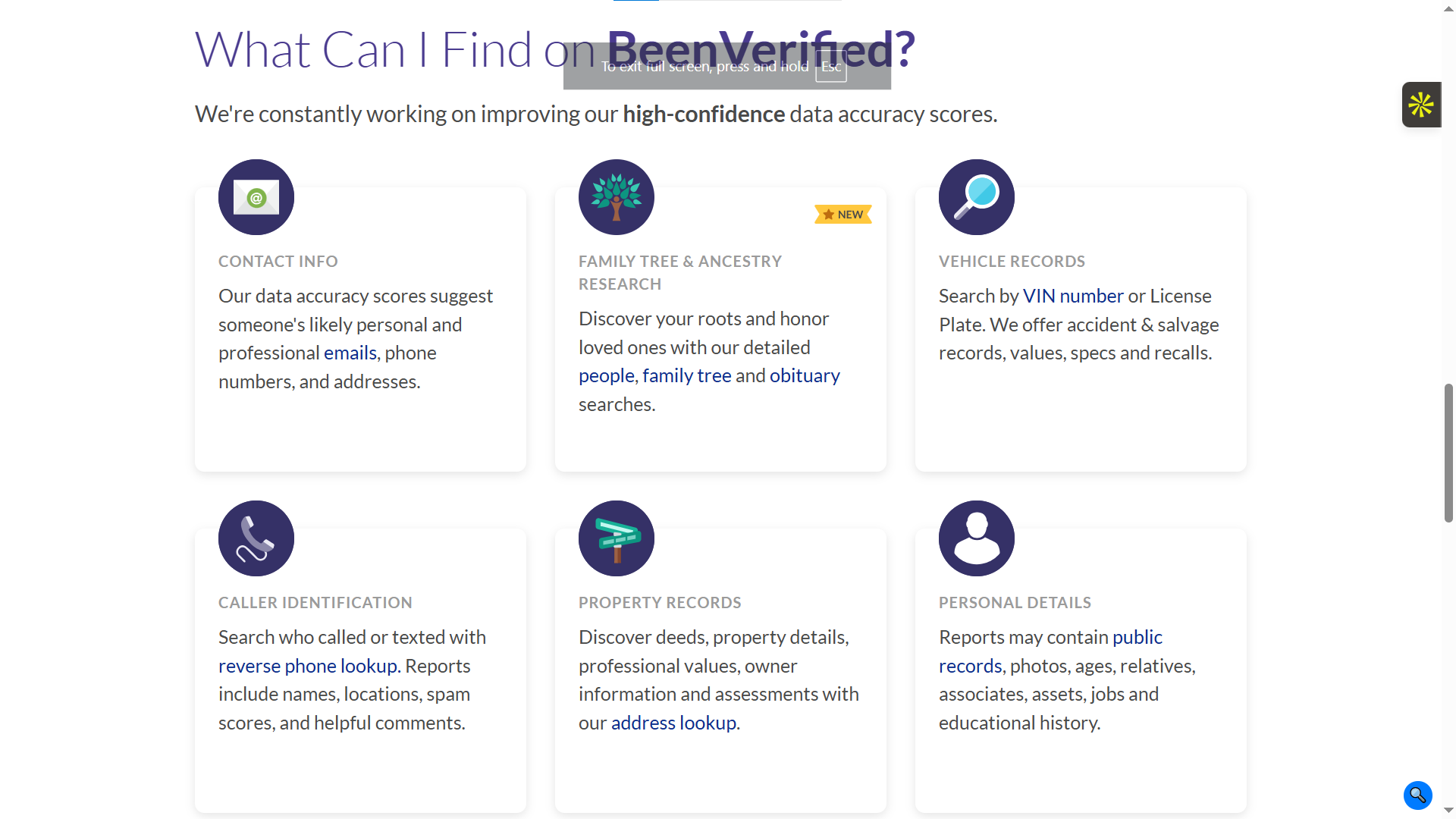Click the Personal Details person icon
Image resolution: width=1456 pixels, height=819 pixels.
coord(977,538)
